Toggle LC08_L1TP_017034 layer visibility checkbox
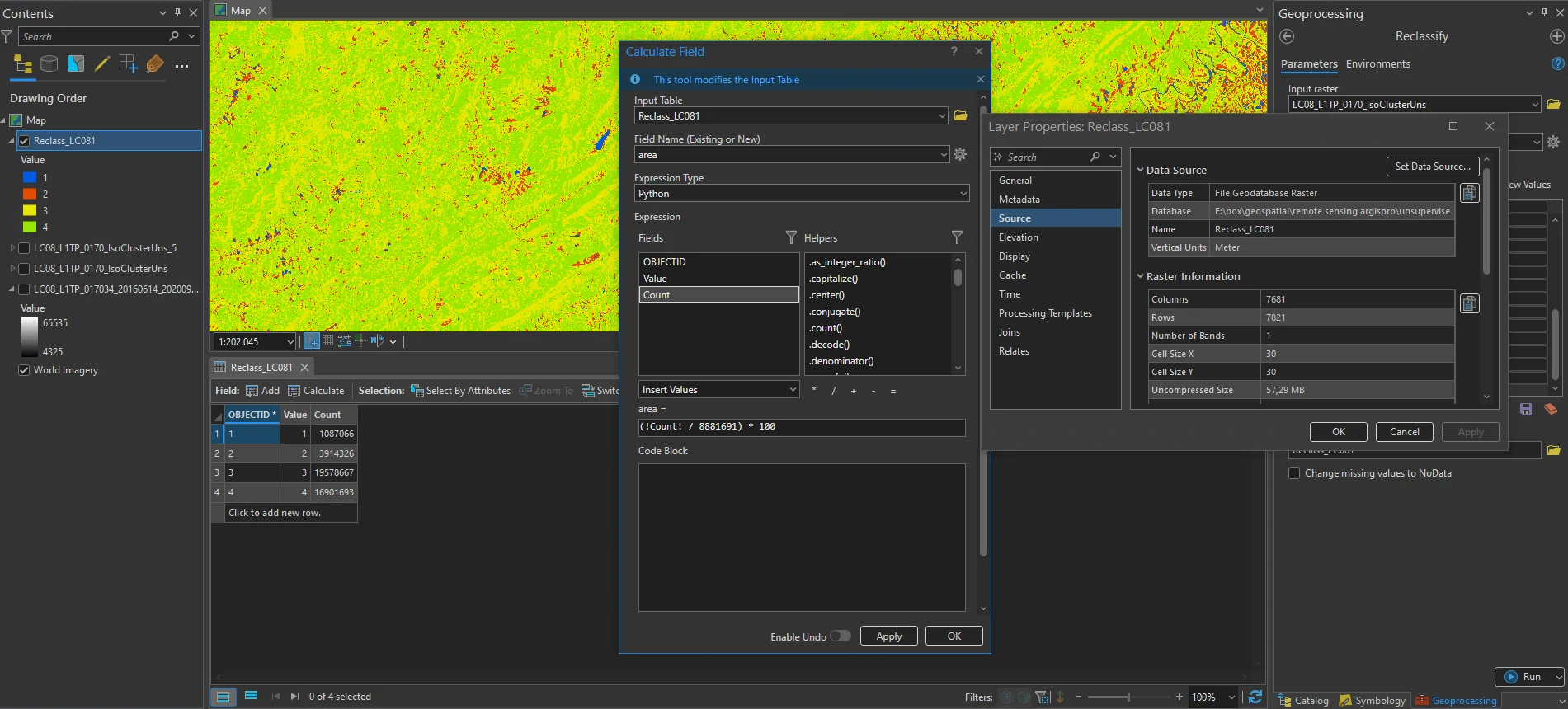 [x=25, y=289]
